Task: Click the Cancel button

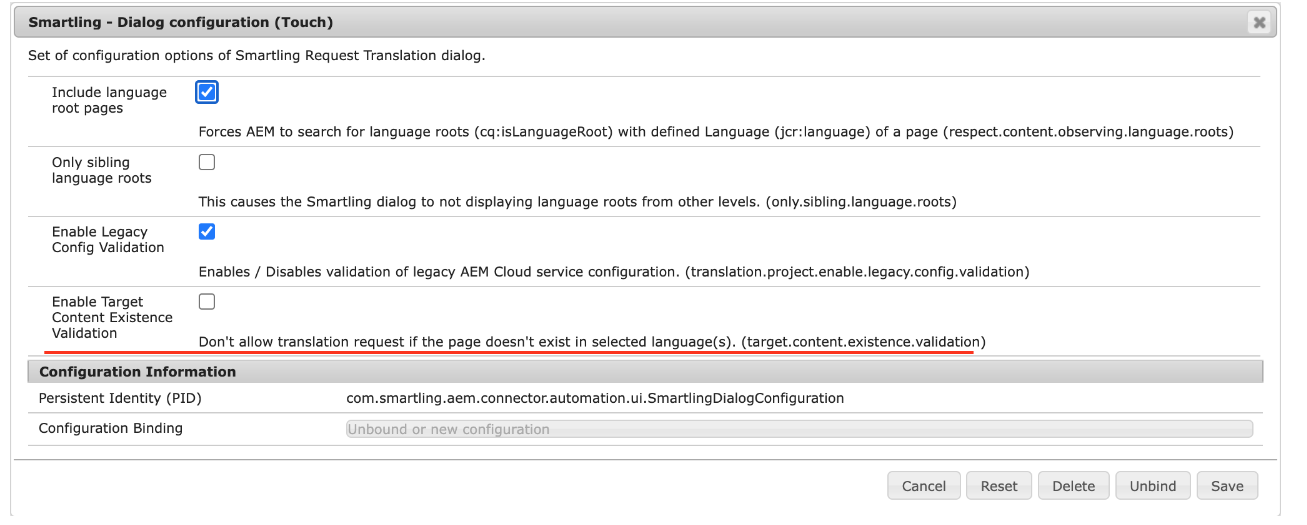Action: 924,486
